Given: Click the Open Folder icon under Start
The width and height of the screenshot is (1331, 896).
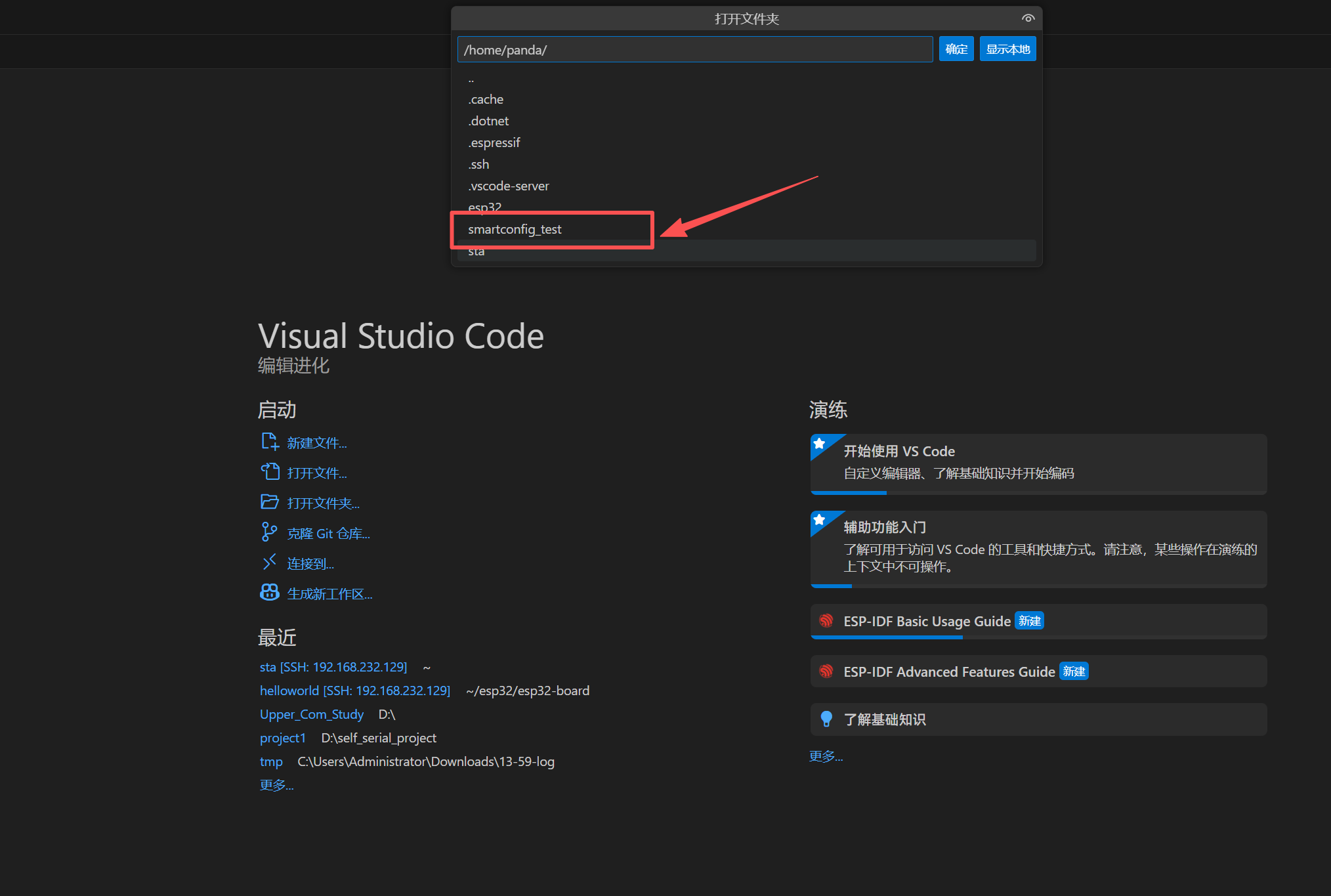Looking at the screenshot, I should click(270, 502).
